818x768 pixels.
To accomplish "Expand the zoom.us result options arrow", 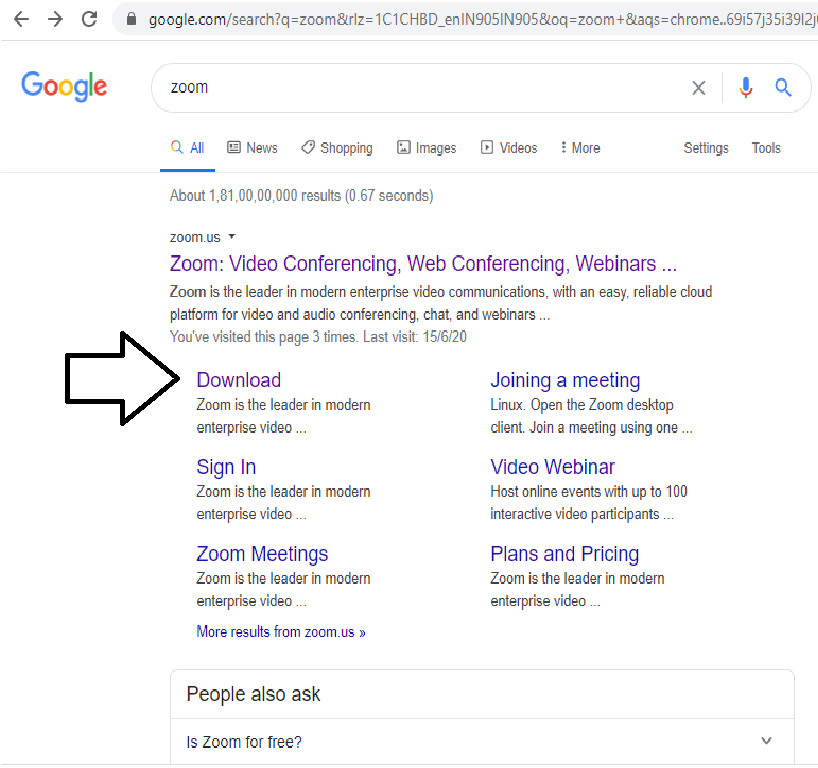I will 232,236.
